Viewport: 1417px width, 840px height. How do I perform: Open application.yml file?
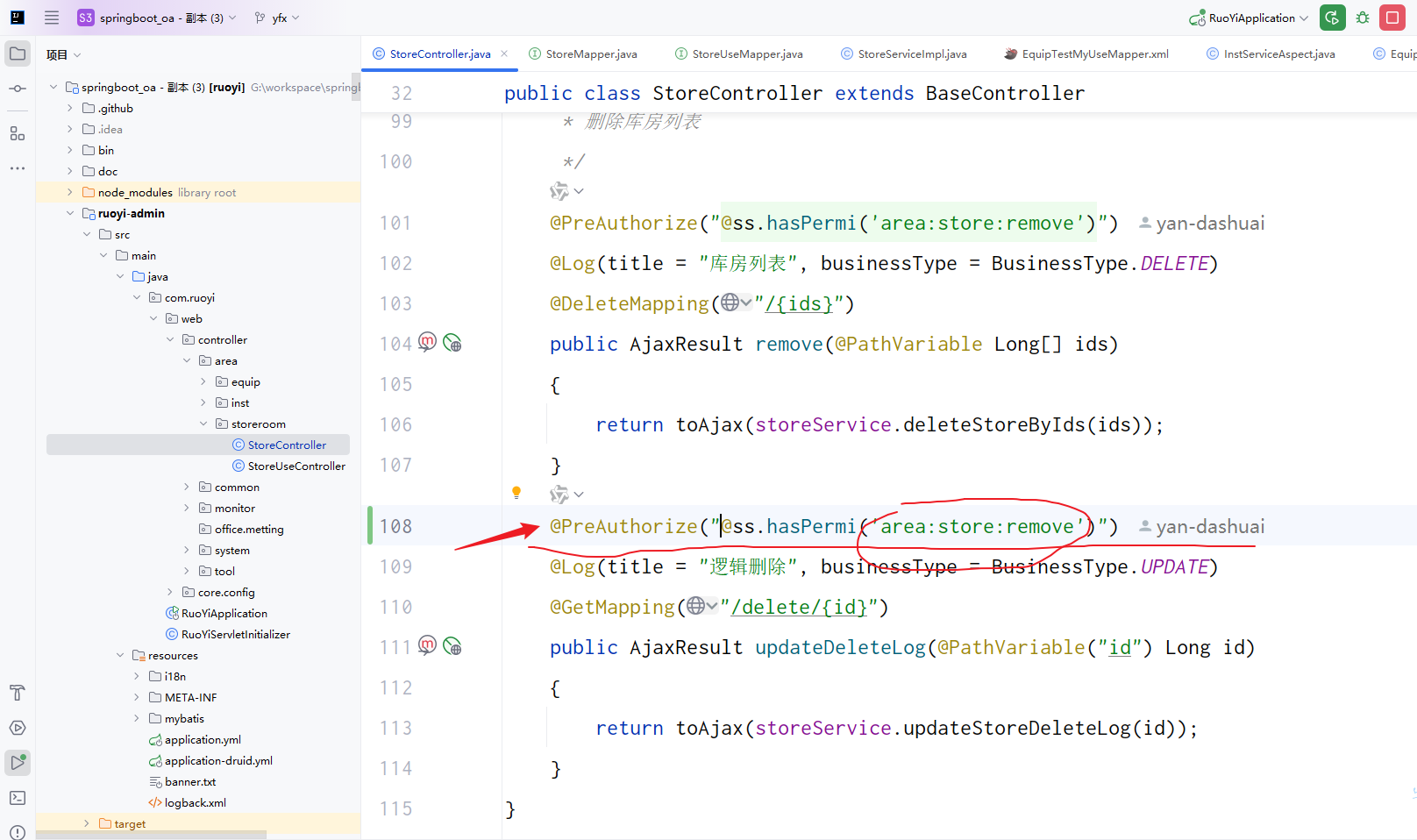[x=195, y=739]
